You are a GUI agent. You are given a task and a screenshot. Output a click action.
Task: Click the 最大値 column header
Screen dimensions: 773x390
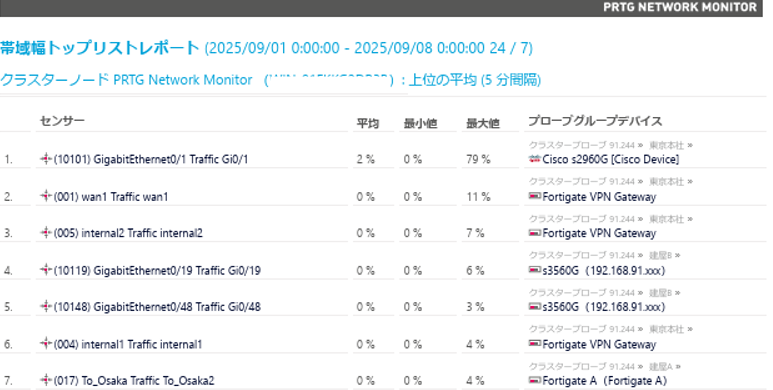[483, 123]
